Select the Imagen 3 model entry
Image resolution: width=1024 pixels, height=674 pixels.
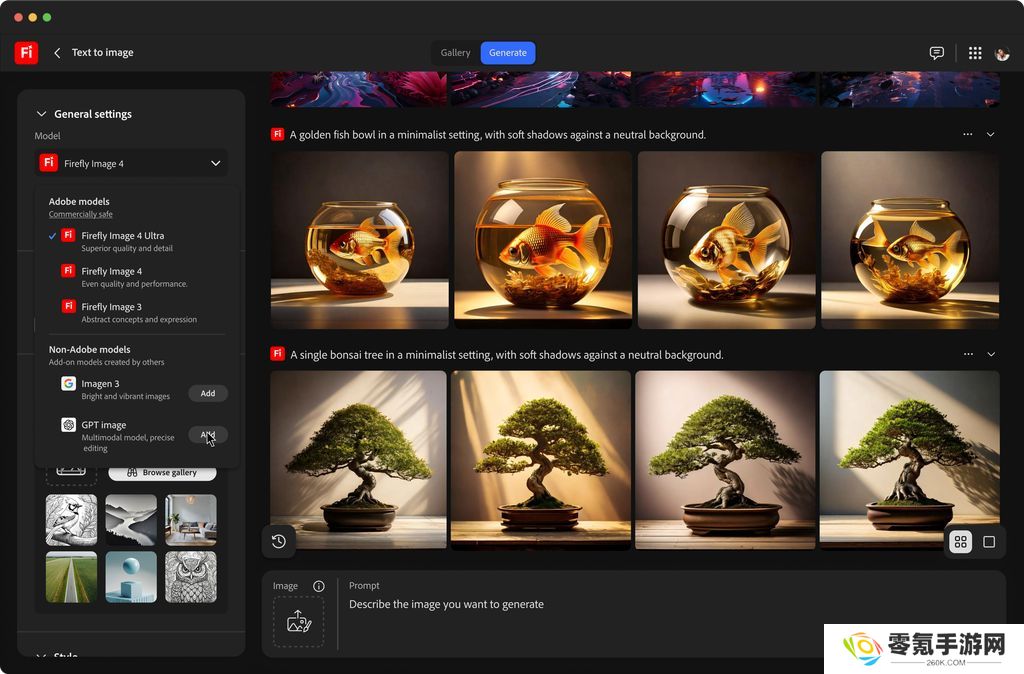point(116,389)
